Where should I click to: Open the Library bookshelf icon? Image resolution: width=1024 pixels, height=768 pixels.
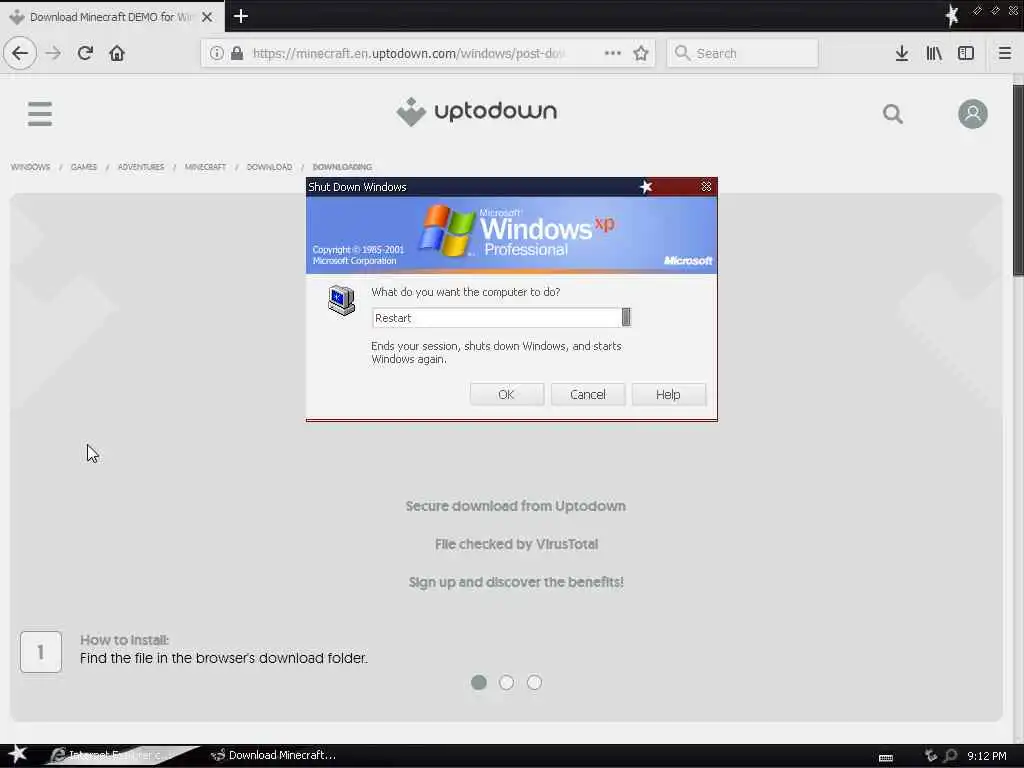coord(934,53)
